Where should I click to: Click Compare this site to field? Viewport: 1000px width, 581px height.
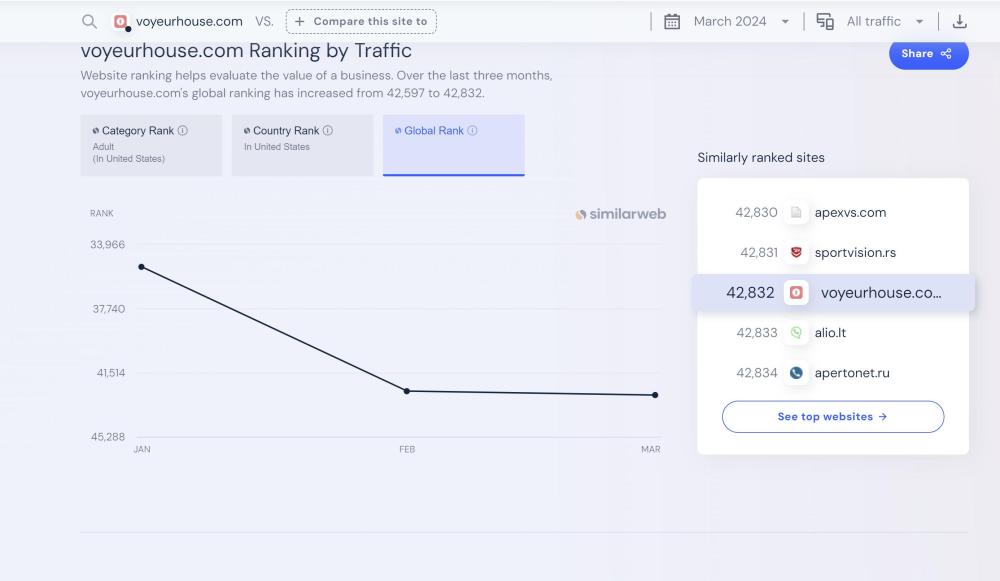coord(361,21)
